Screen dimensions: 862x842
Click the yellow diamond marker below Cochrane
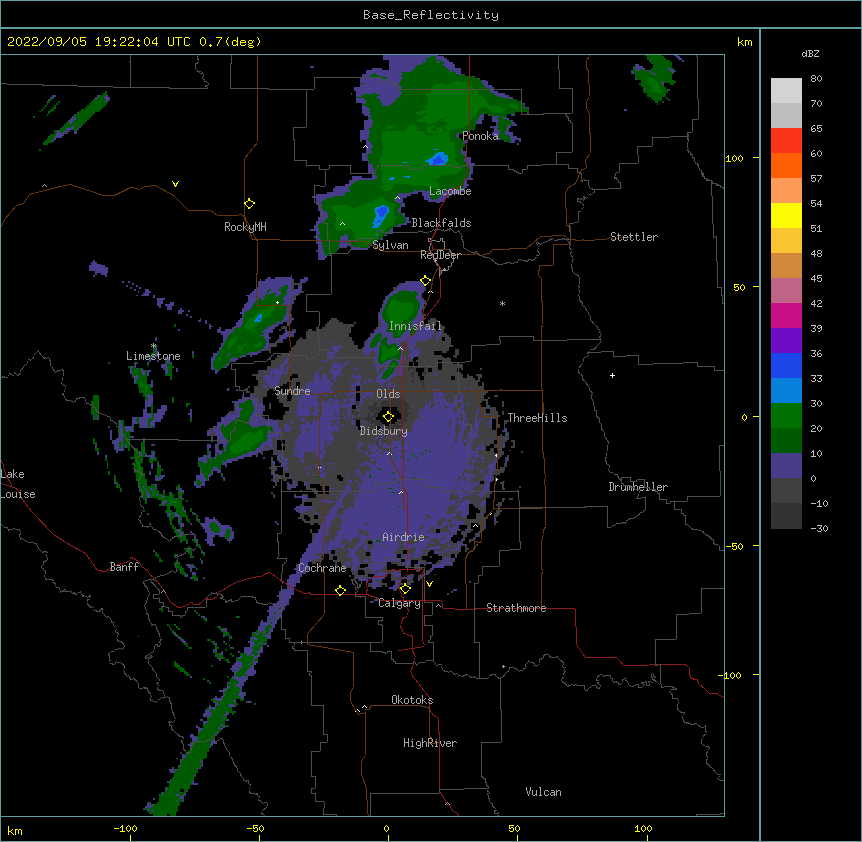[x=340, y=590]
